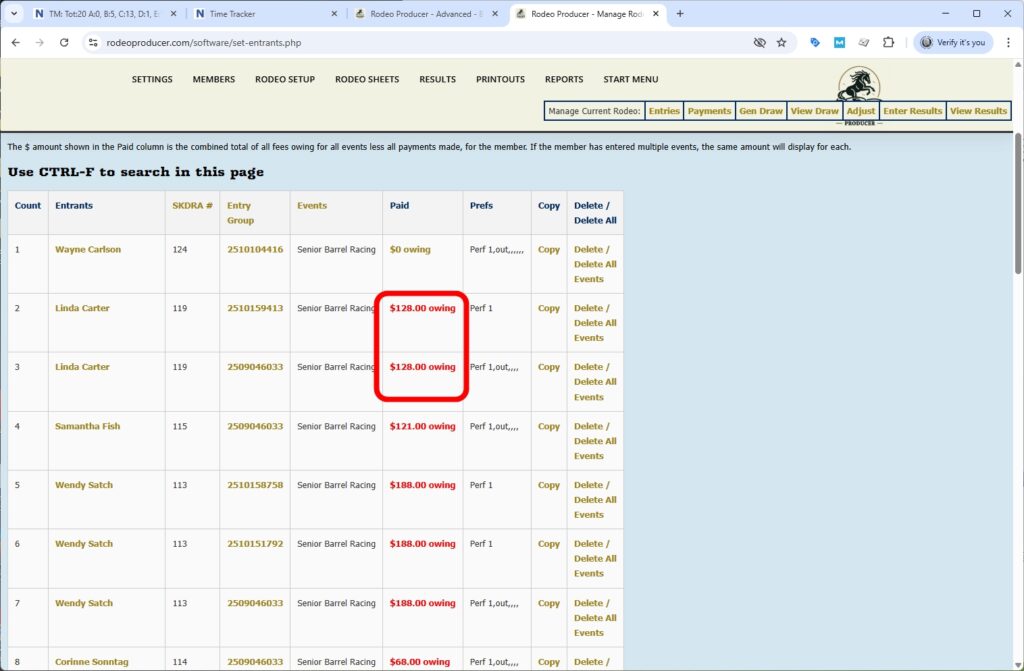Open a new browser tab with plus icon
The height and width of the screenshot is (671, 1024).
(x=680, y=14)
